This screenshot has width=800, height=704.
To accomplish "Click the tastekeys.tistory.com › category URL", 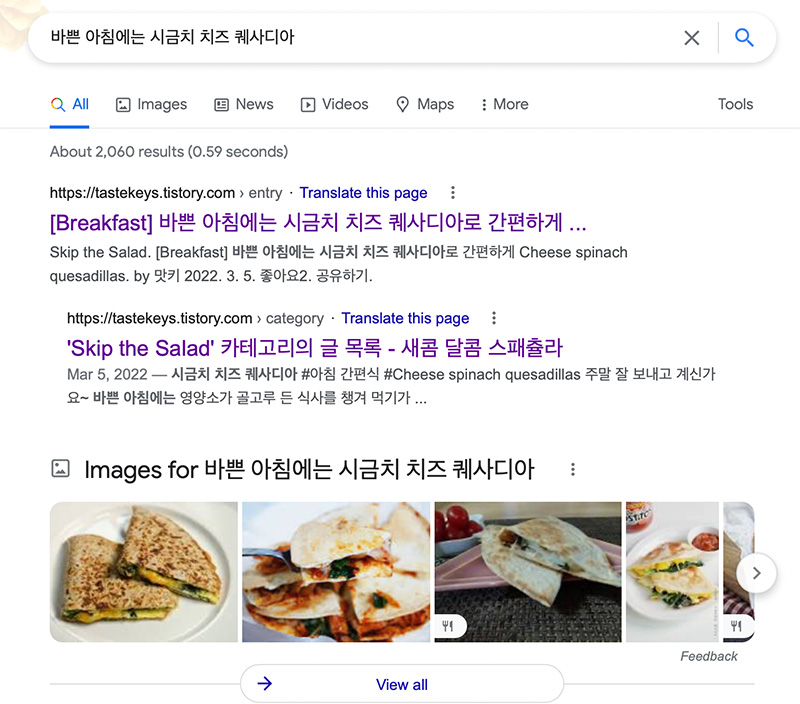I will 195,318.
